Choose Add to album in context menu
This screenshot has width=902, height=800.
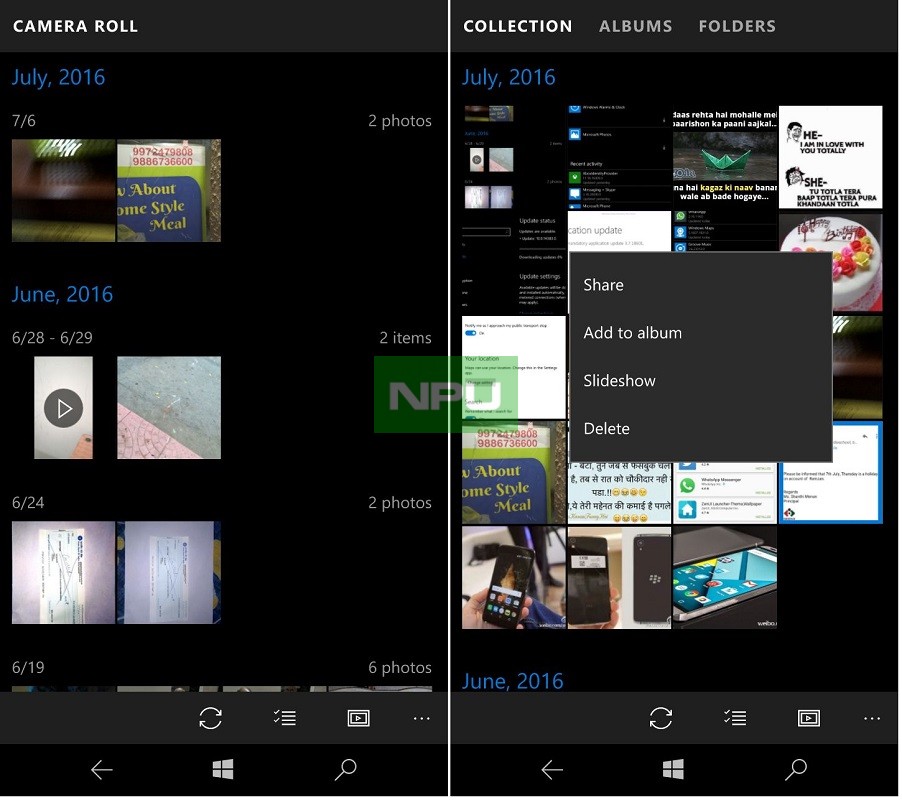pos(701,334)
